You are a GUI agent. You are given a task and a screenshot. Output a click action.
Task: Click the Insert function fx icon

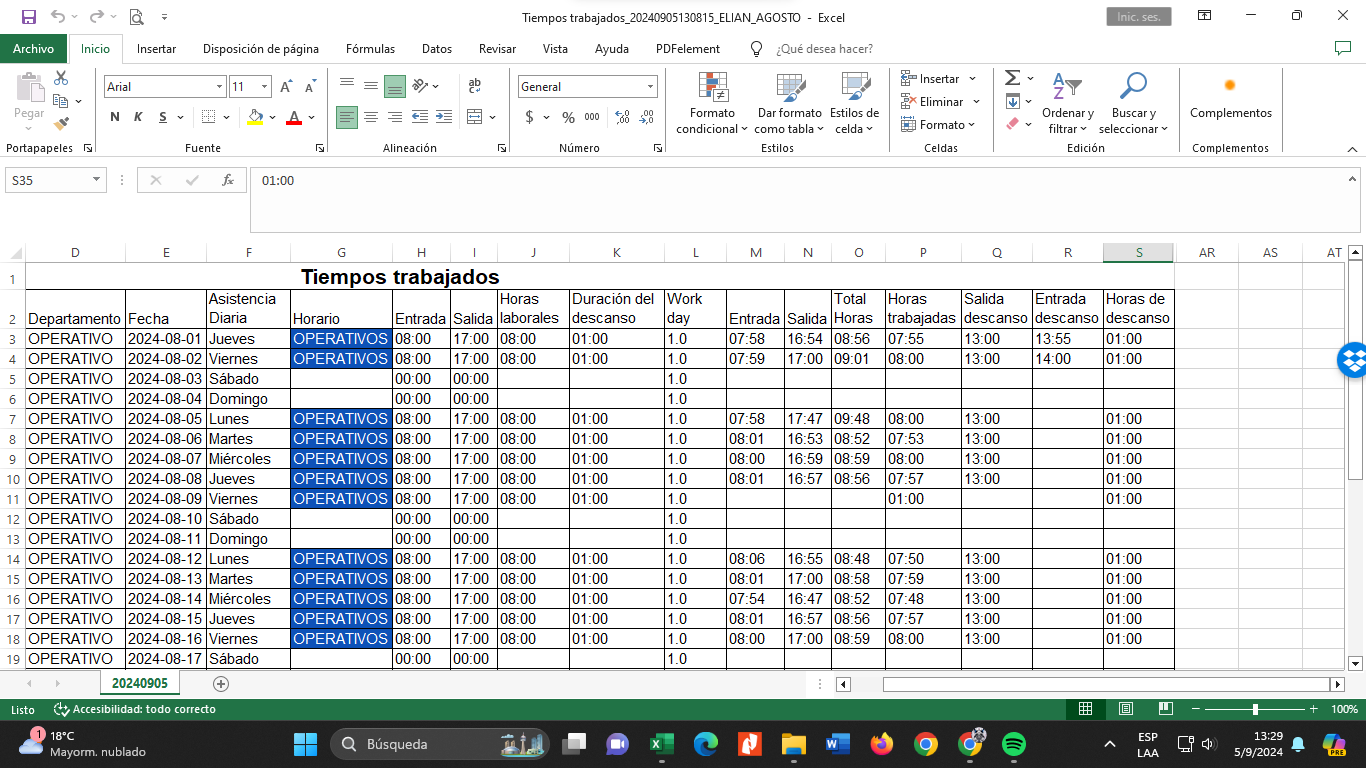[228, 180]
